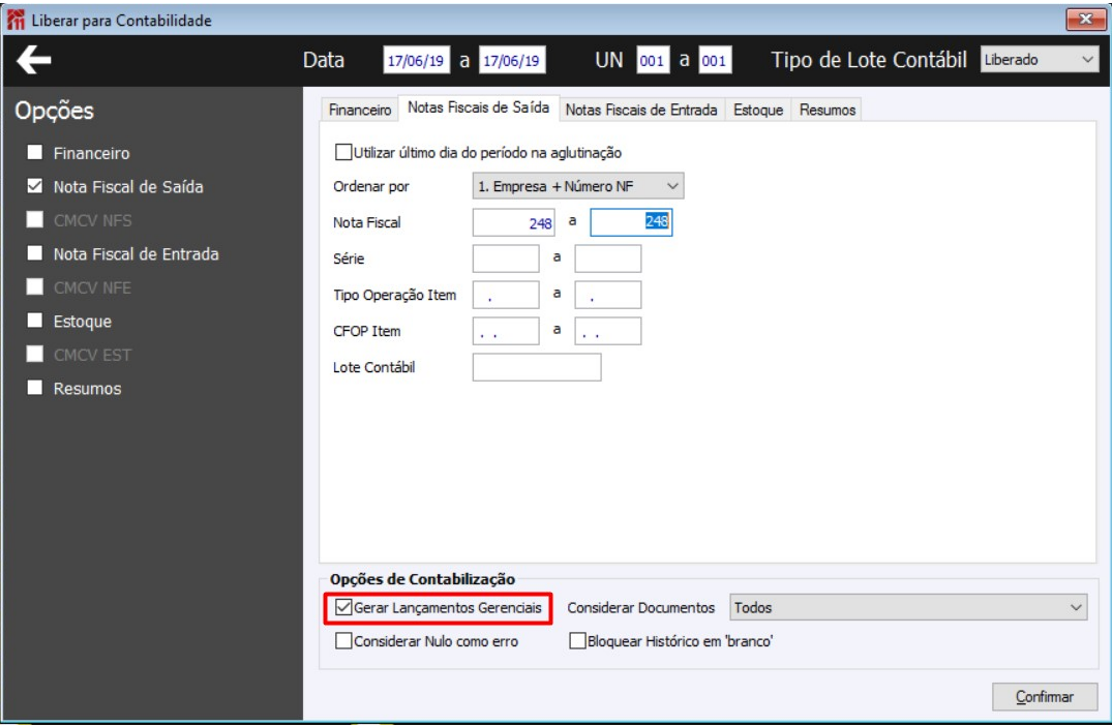Viewport: 1112px width, 727px height.
Task: Toggle the CMCV NFS checkbox
Action: 35,220
